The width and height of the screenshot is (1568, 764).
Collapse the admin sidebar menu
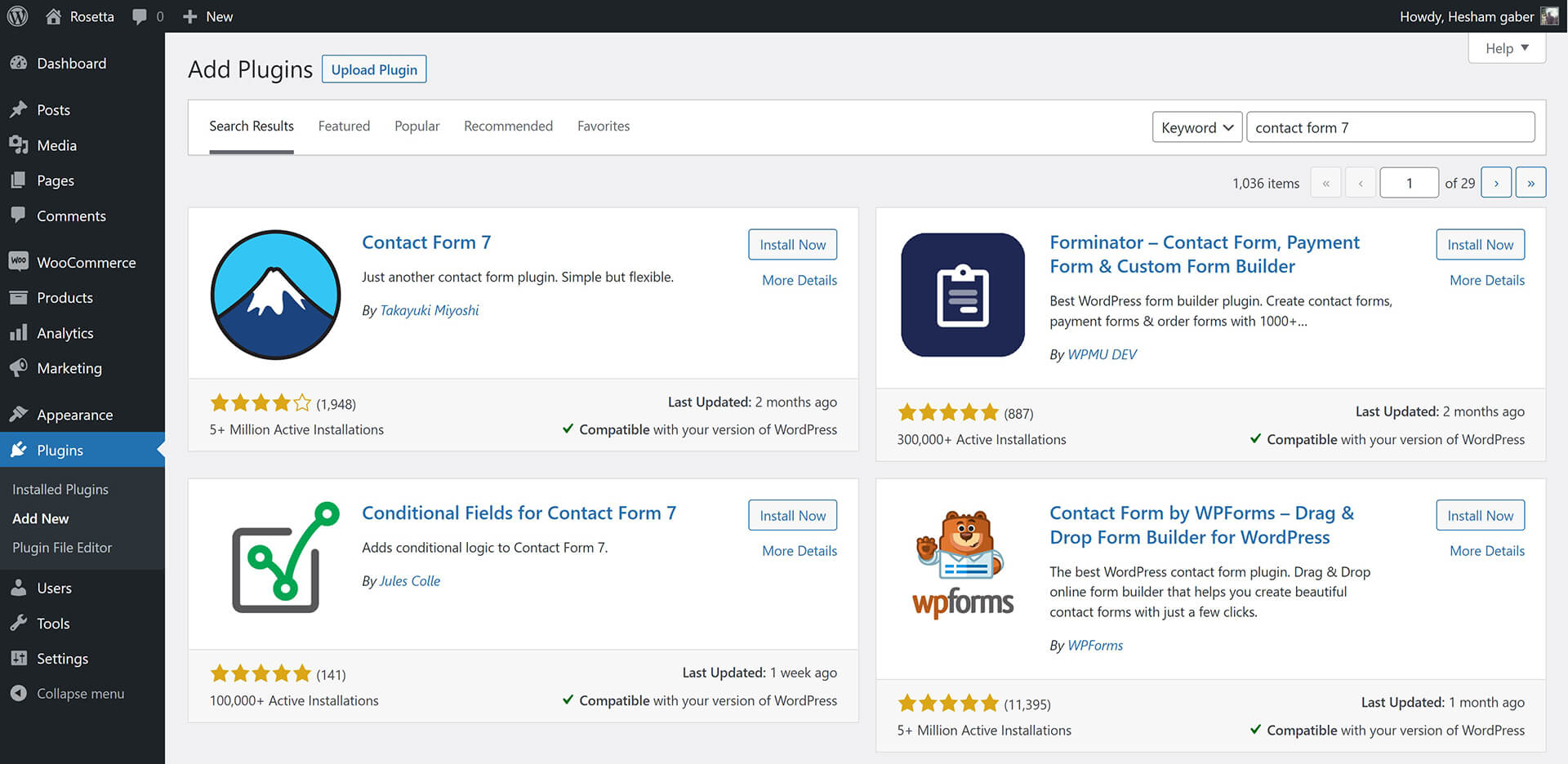pos(79,693)
